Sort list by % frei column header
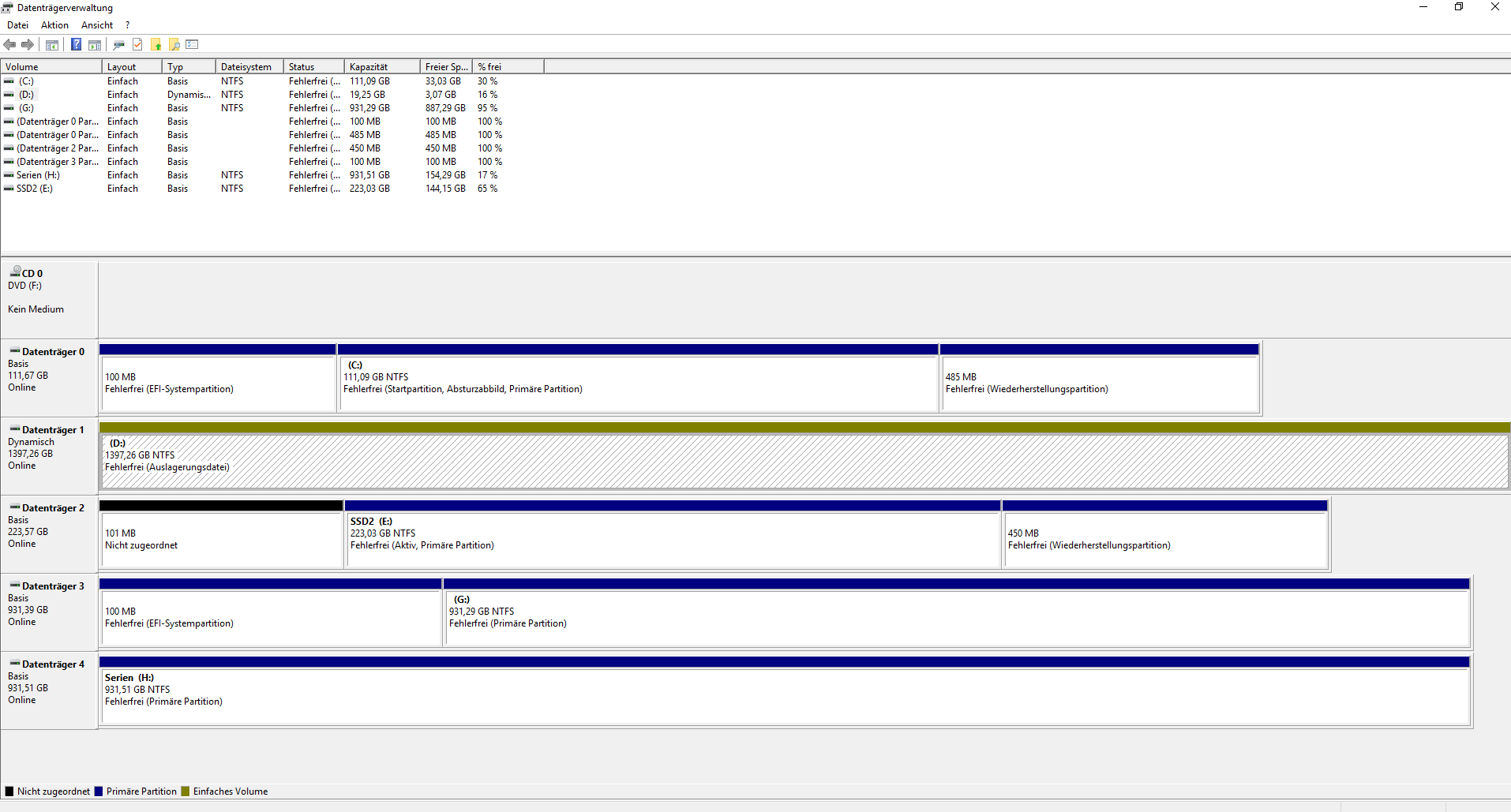The image size is (1511, 812). pyautogui.click(x=508, y=67)
